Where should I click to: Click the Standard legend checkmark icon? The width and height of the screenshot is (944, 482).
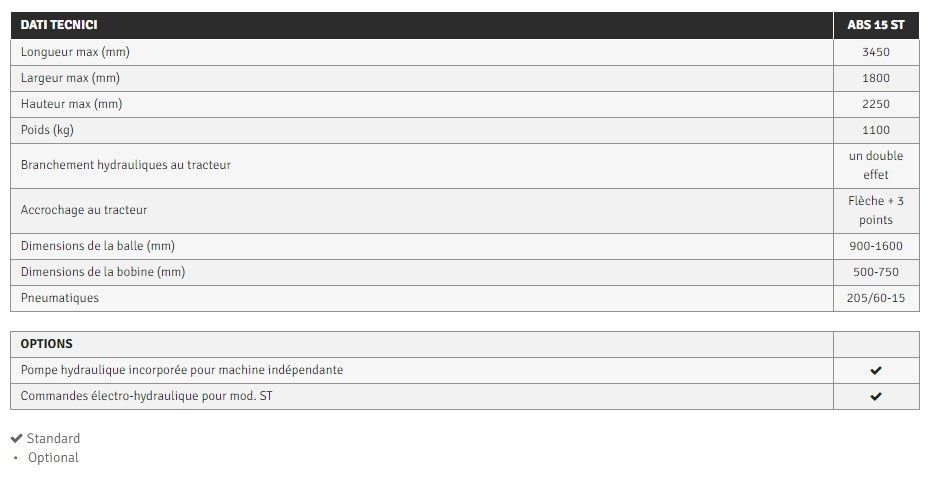coord(17,438)
